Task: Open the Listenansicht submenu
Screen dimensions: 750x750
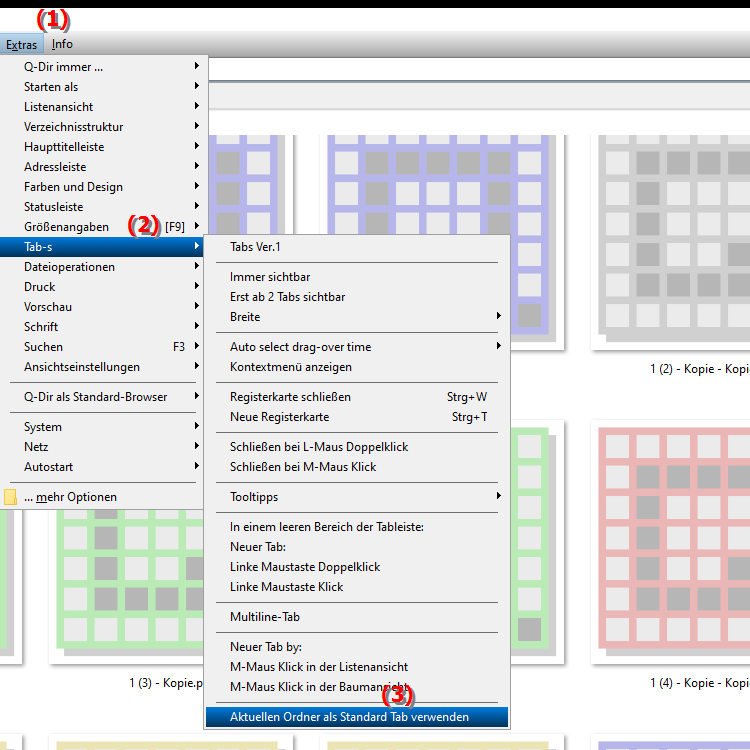Action: 103,107
